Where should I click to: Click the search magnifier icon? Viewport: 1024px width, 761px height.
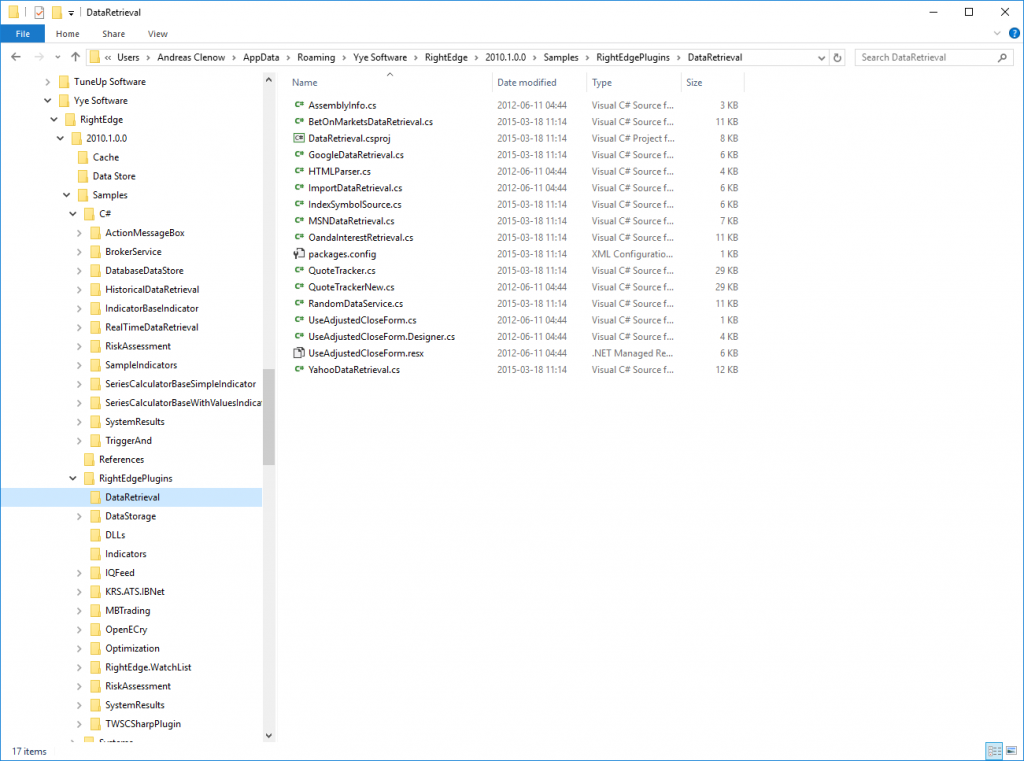pos(1002,57)
